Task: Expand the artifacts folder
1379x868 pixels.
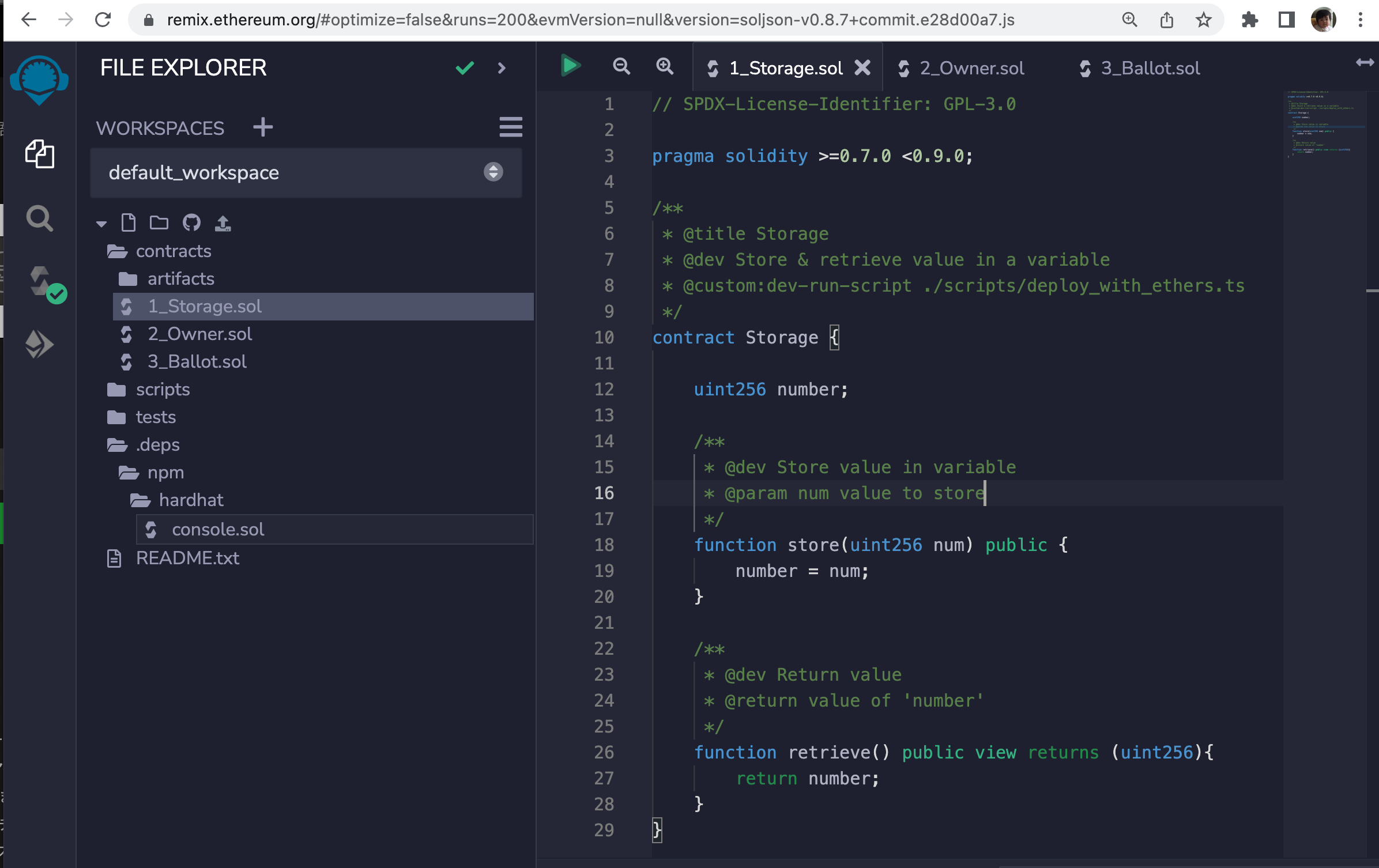Action: pos(166,279)
